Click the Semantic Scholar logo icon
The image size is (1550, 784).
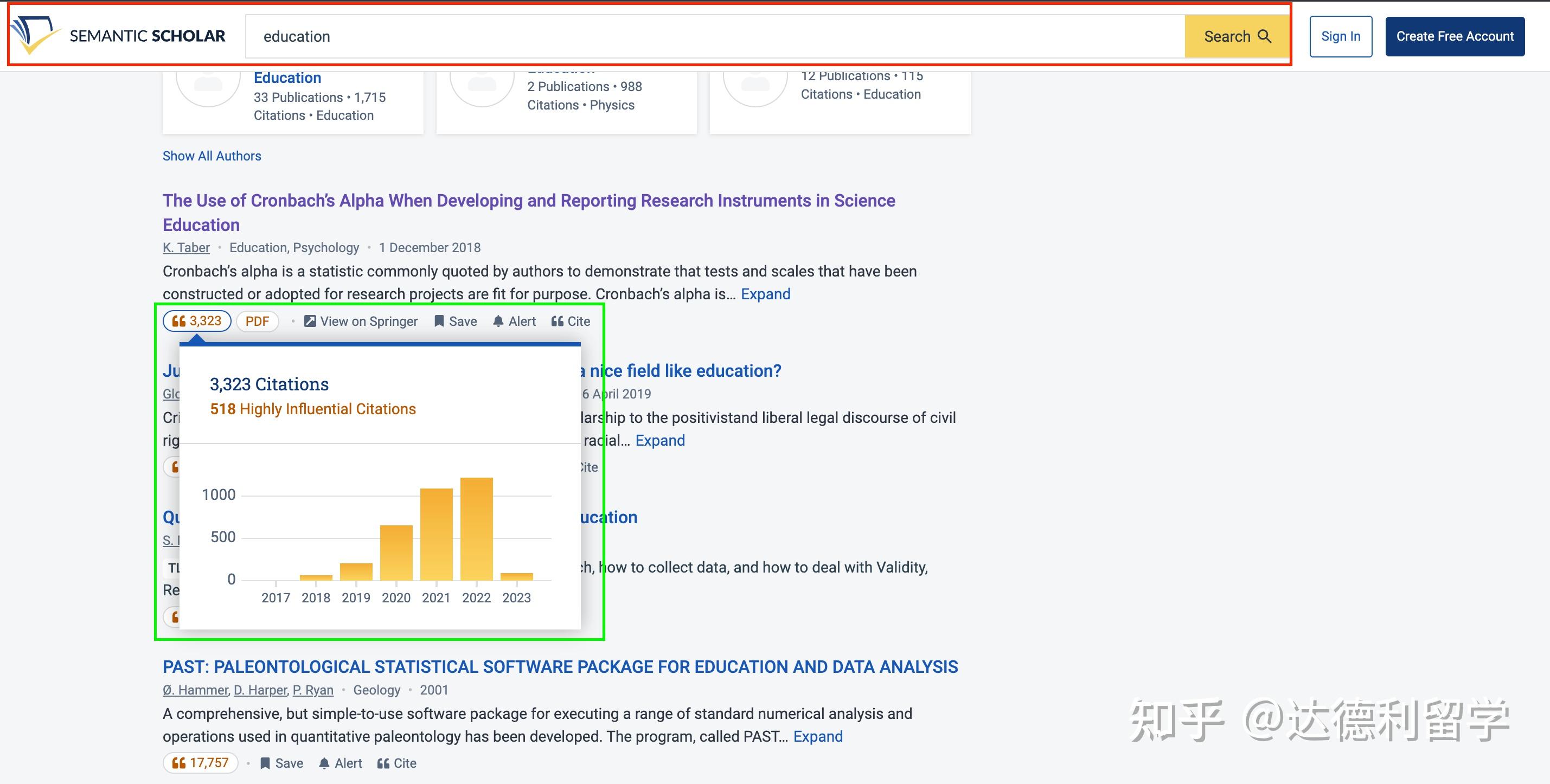tap(35, 35)
